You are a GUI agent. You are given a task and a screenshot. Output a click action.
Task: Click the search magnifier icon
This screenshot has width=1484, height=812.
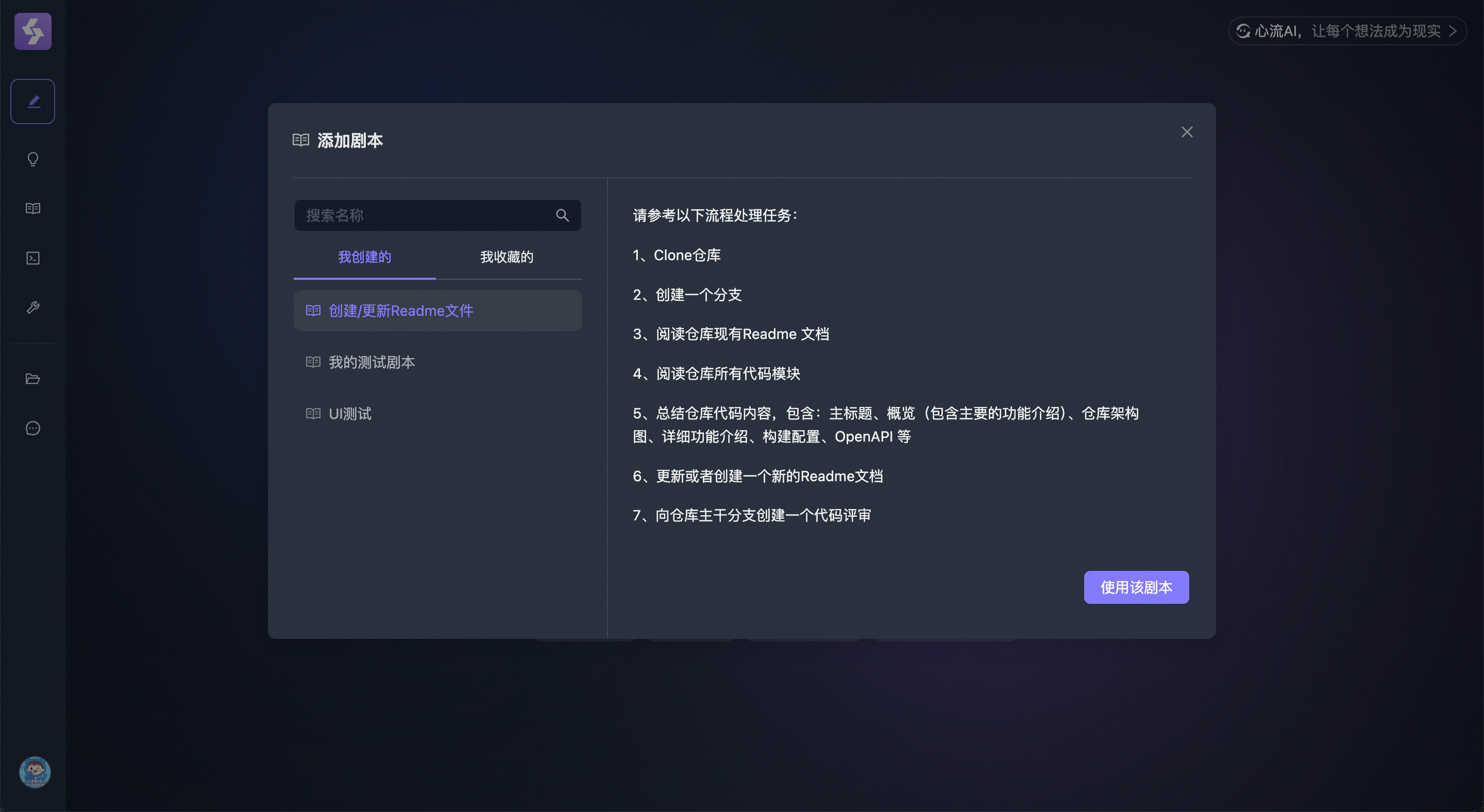[x=562, y=215]
